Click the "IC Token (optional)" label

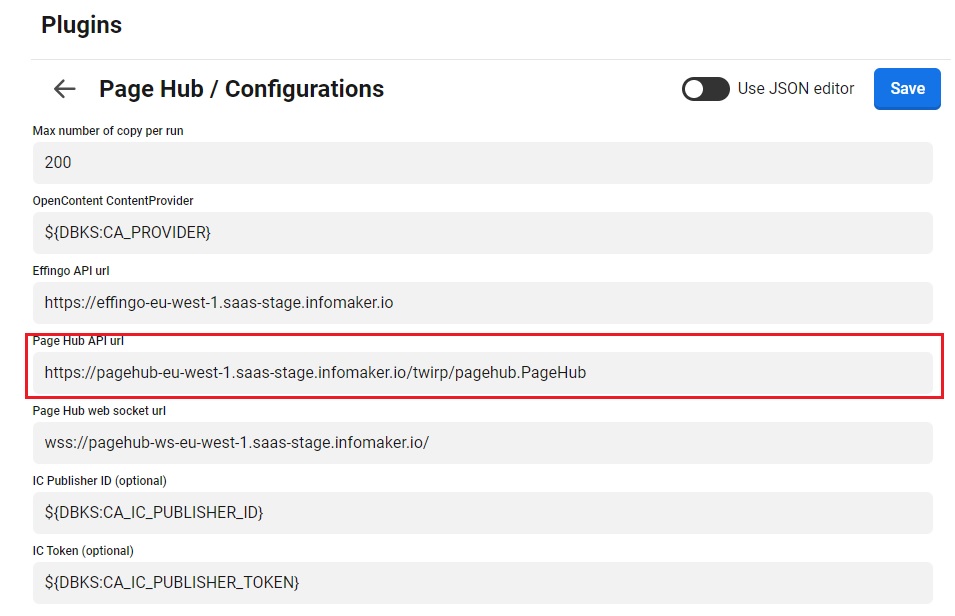pos(83,551)
